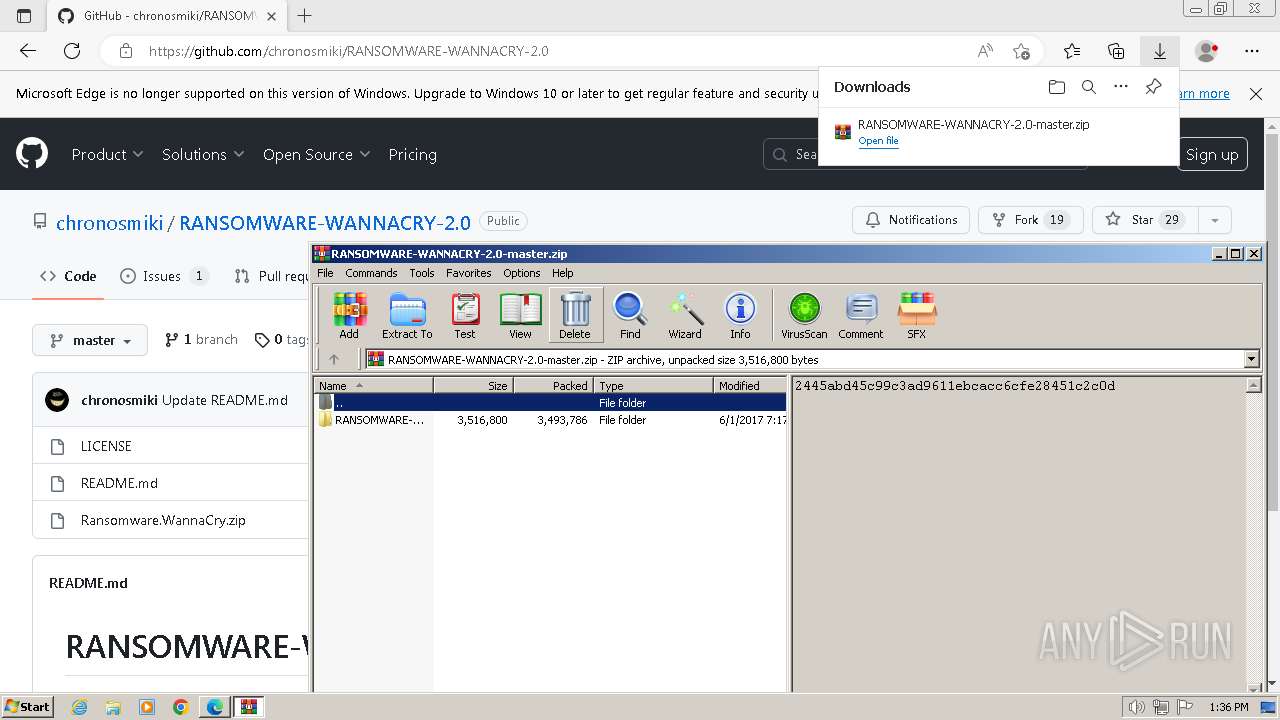Open Edge Collections icon
This screenshot has height=720, width=1280.
tap(1116, 51)
